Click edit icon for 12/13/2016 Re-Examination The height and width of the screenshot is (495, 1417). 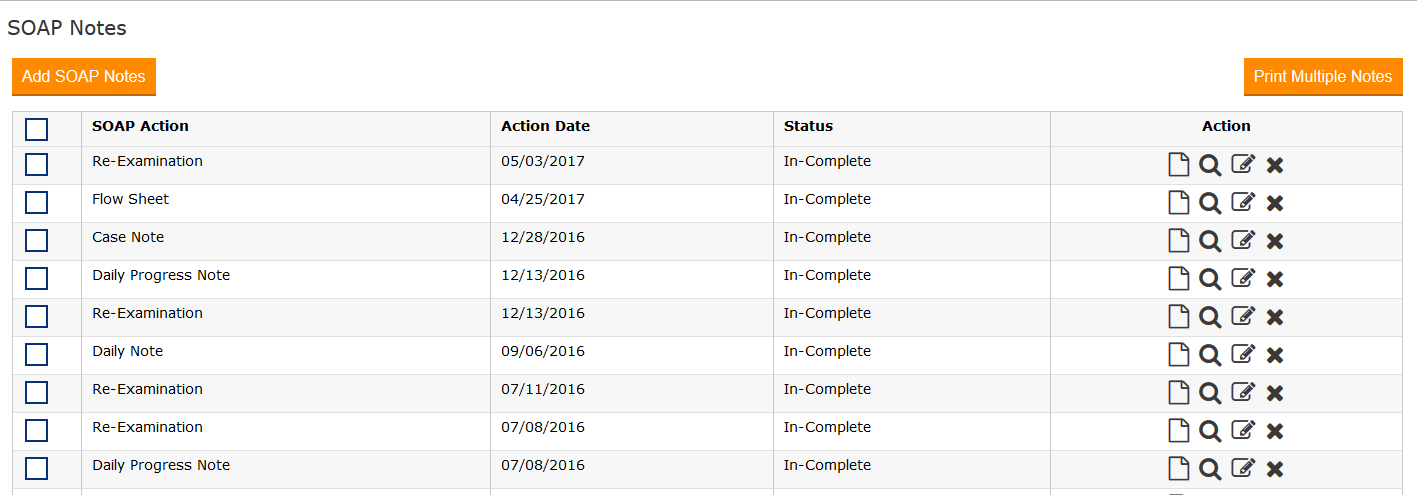click(x=1243, y=317)
